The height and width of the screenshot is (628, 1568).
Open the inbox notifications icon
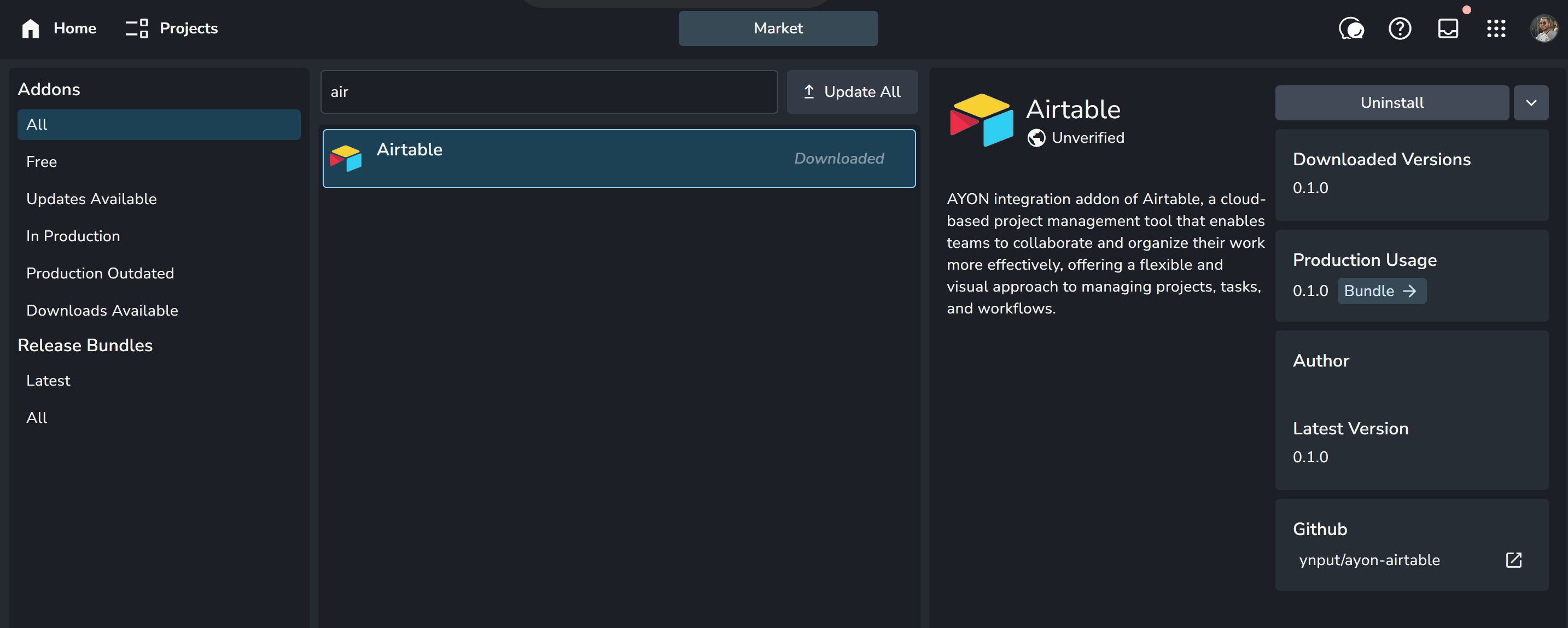(1448, 28)
